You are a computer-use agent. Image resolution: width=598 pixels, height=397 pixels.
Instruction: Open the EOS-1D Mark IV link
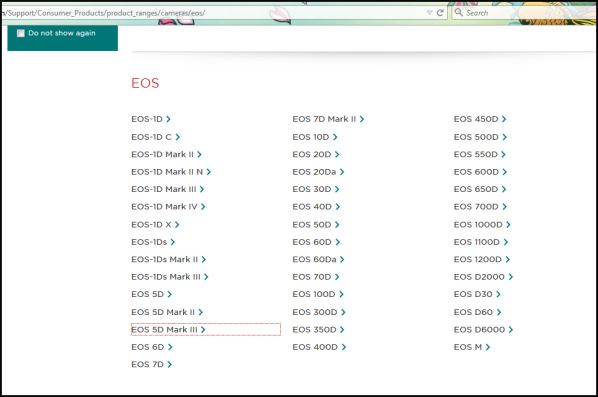[169, 207]
